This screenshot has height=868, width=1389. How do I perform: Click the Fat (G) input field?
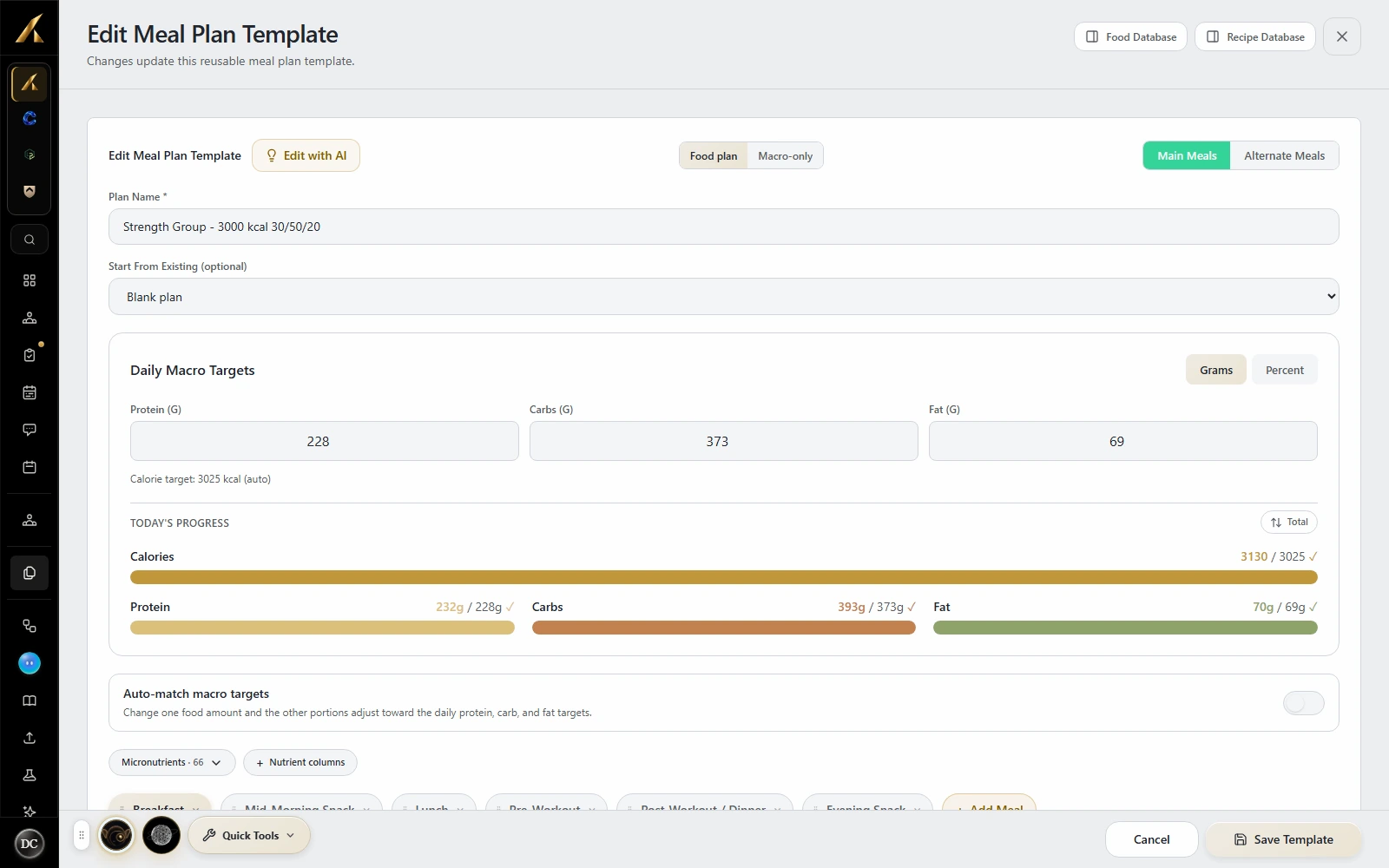click(x=1123, y=441)
